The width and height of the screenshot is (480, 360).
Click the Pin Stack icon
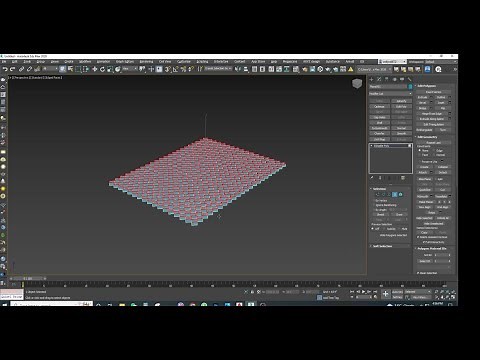point(372,178)
